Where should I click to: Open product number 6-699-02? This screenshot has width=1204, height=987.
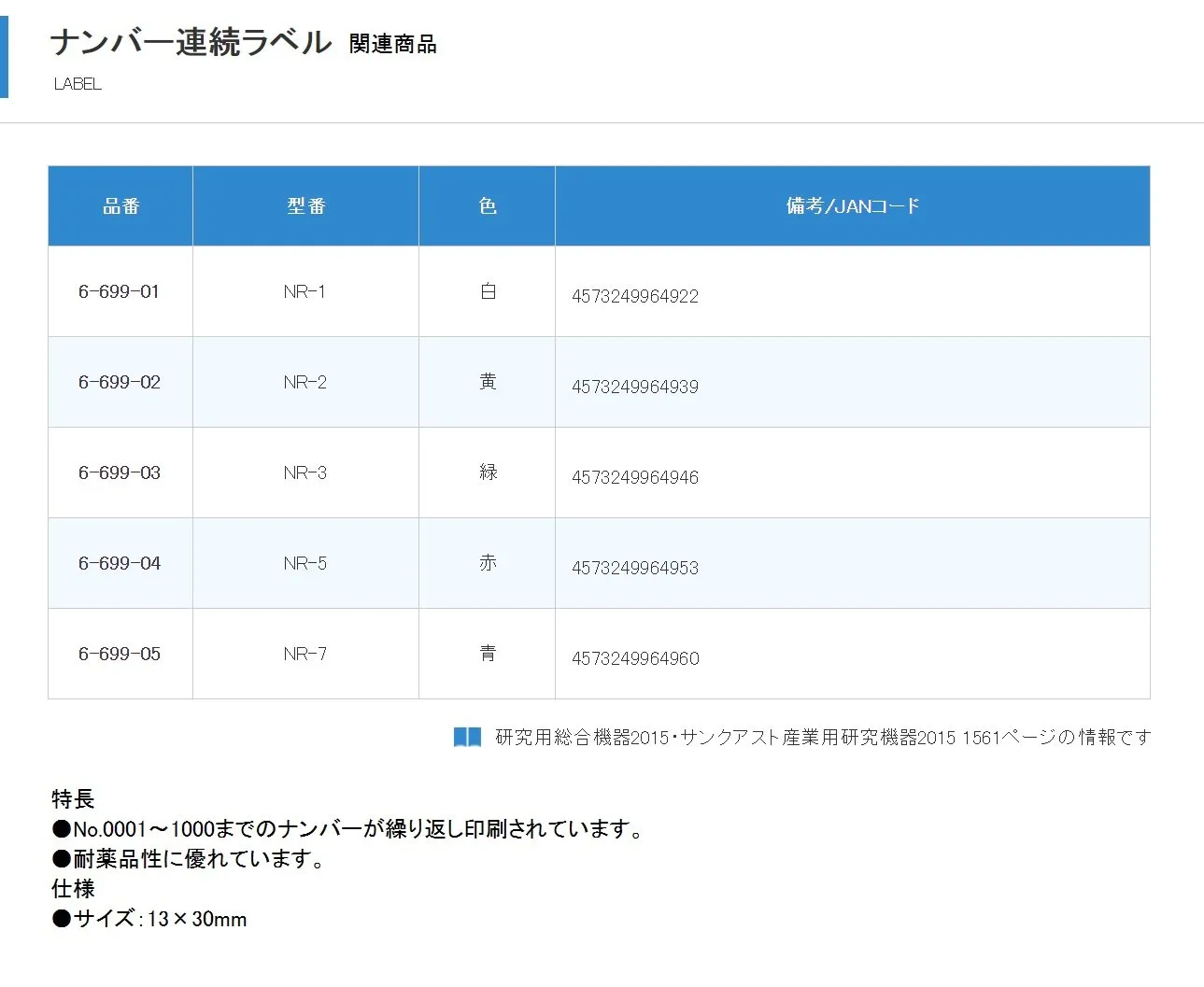[119, 382]
